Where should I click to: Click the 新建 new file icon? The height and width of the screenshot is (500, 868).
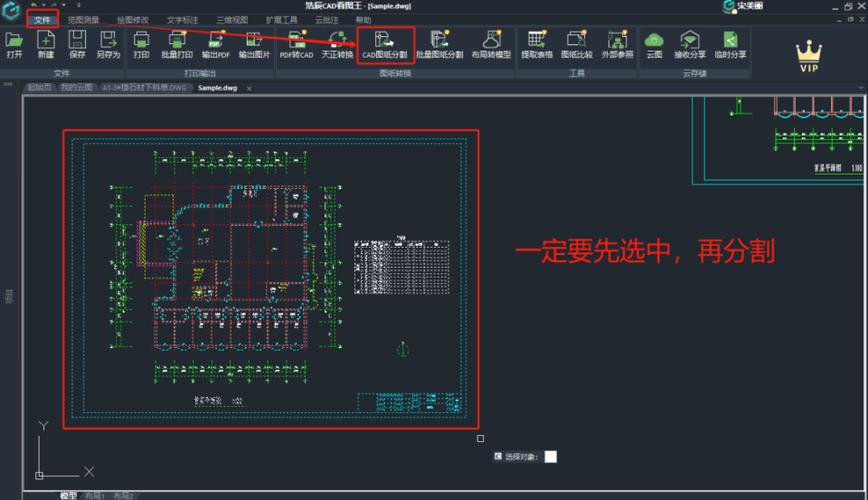(46, 44)
